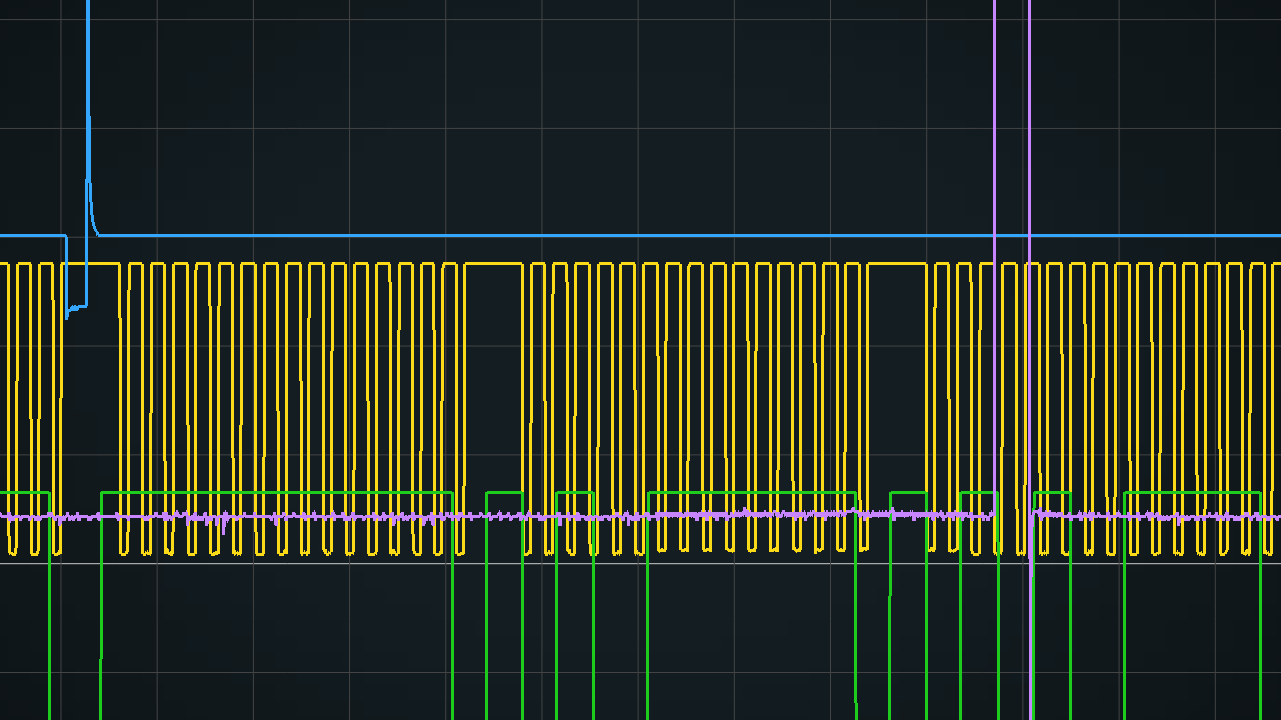Select the widest green pulse top edge

tap(277, 492)
